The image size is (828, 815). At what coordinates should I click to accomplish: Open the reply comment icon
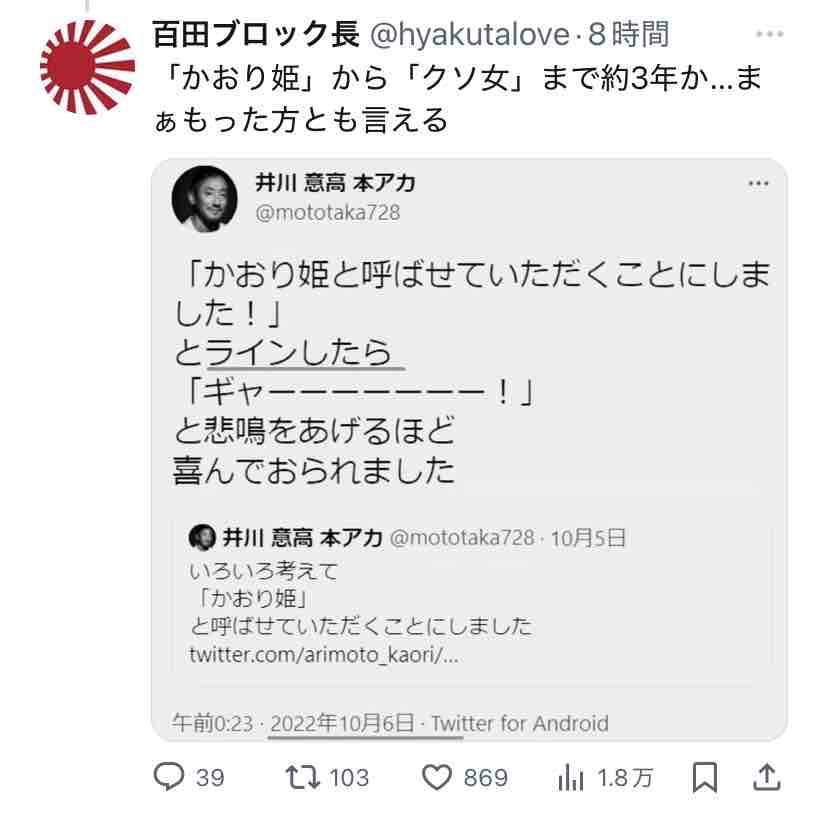(x=168, y=777)
